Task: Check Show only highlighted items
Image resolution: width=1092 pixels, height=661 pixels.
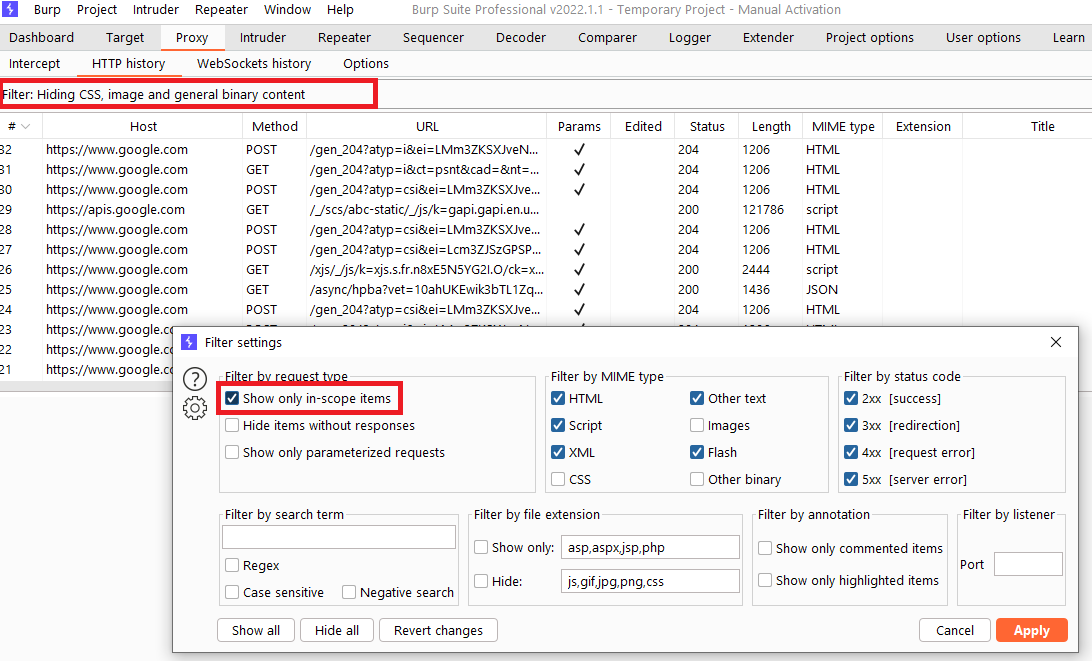Action: click(x=765, y=580)
